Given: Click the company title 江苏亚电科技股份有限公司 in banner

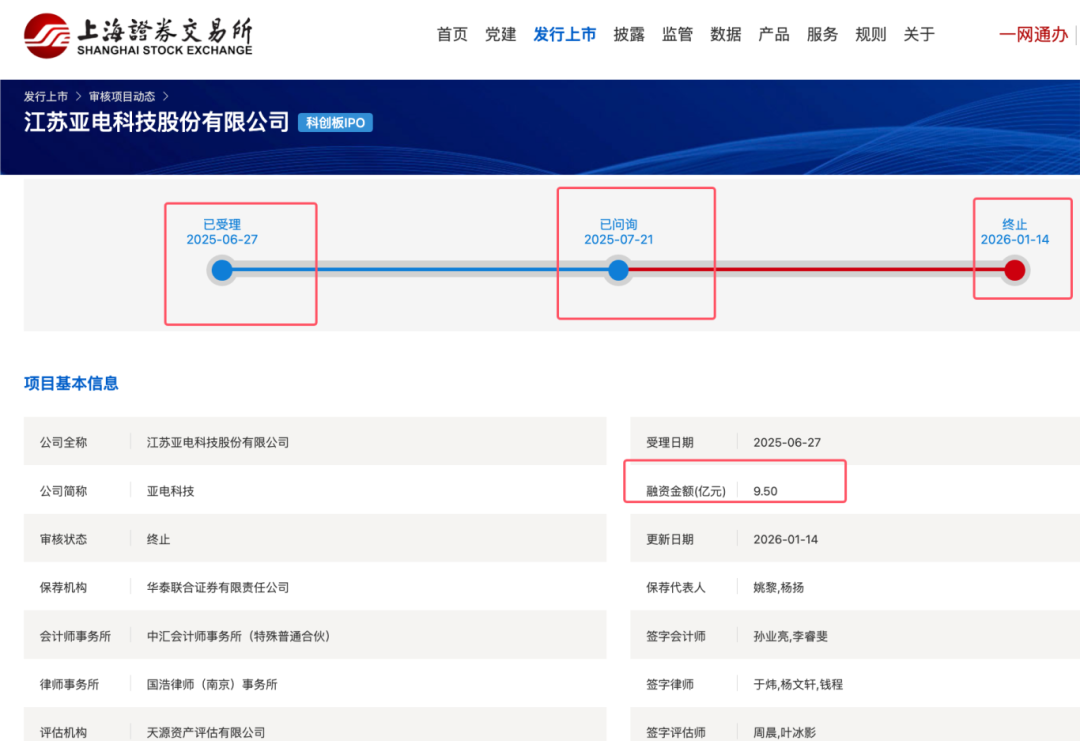Looking at the screenshot, I should point(156,122).
